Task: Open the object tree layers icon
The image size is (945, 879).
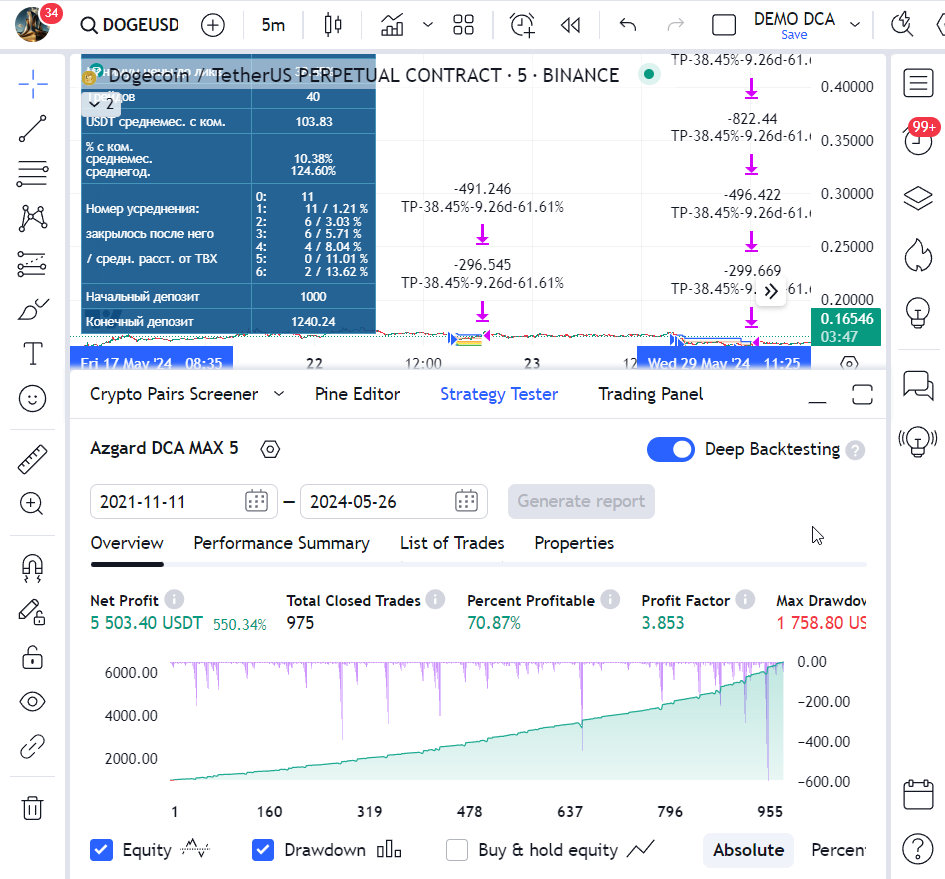Action: point(918,198)
